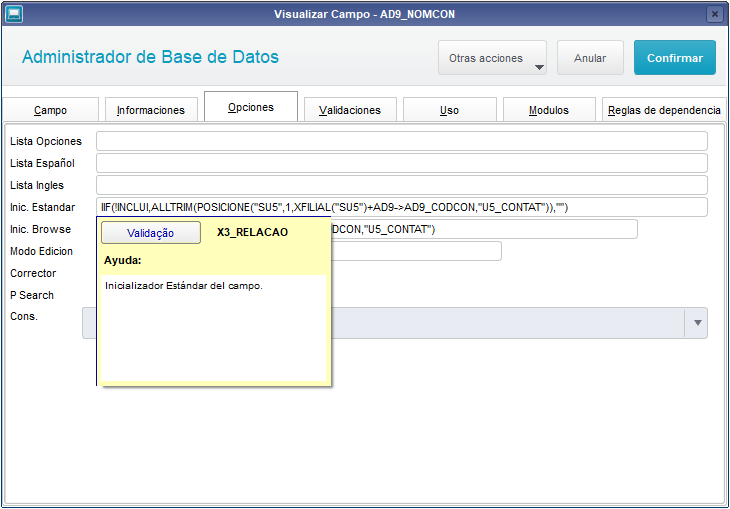This screenshot has width=730, height=509.
Task: Open the Validaciones tab
Action: [350, 110]
